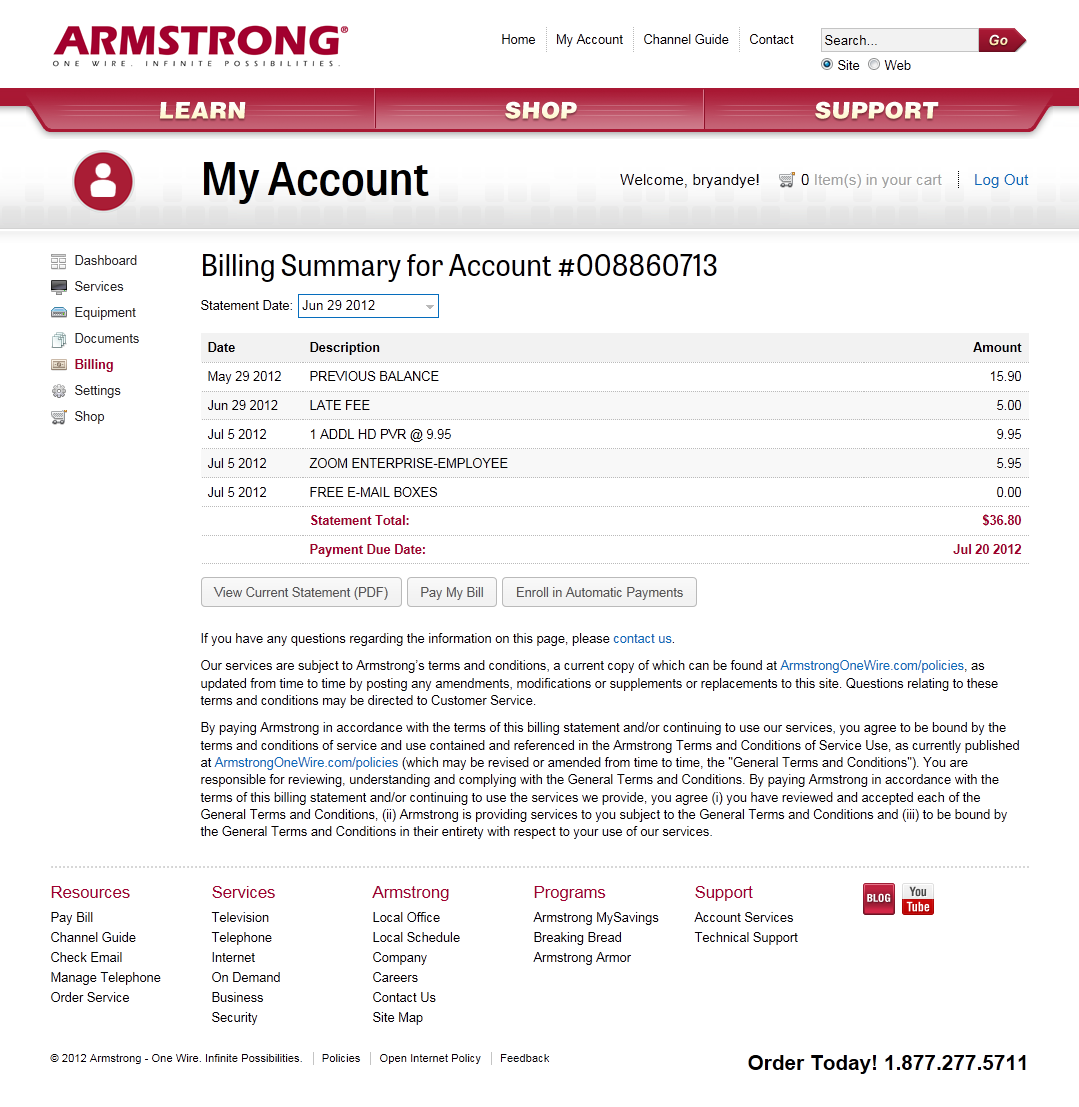
Task: Select the Site search radio button
Action: 827,65
